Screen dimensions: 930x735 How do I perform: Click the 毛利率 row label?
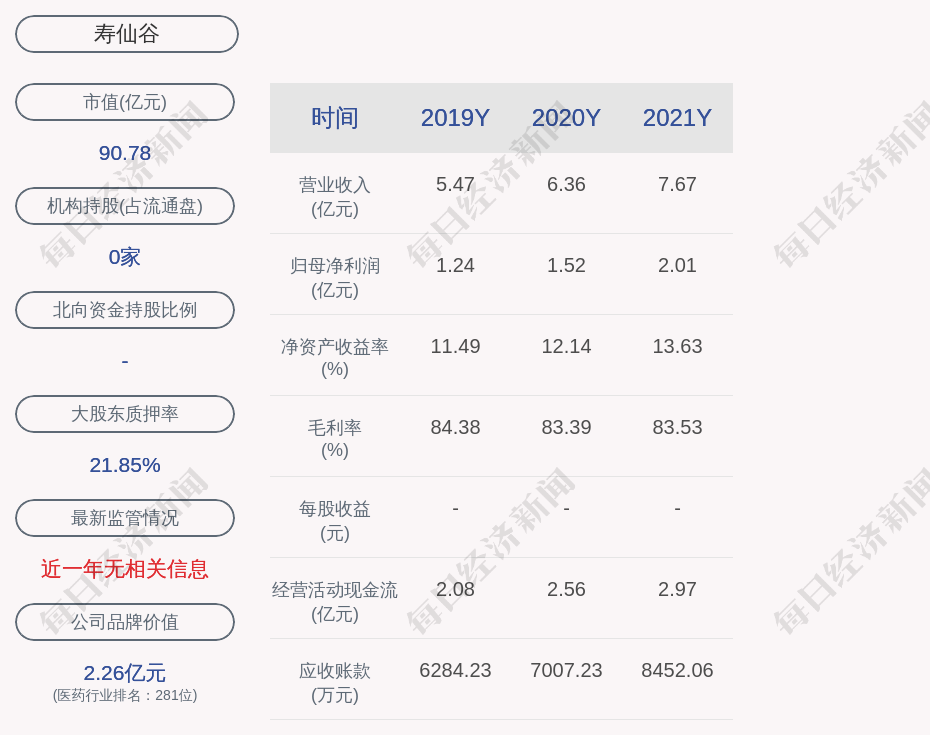click(335, 439)
